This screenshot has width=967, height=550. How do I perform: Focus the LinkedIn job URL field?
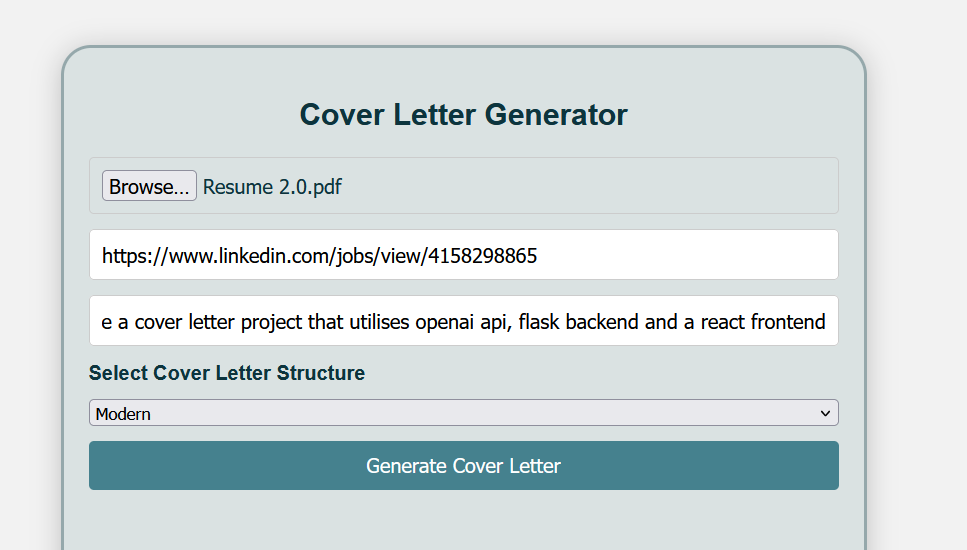tap(464, 255)
